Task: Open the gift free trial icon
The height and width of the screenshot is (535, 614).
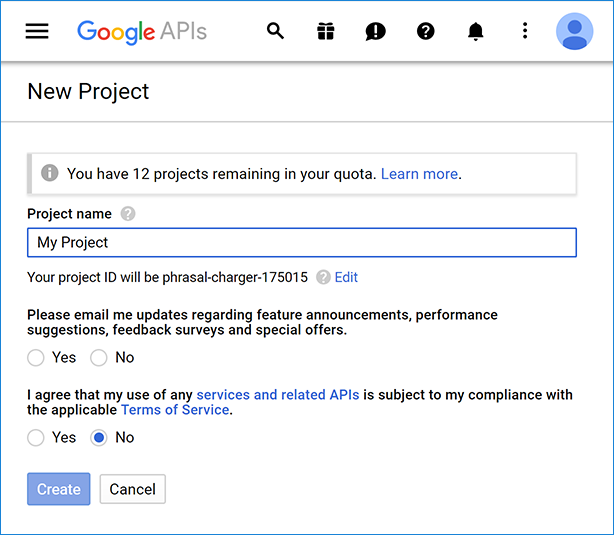Action: [326, 31]
